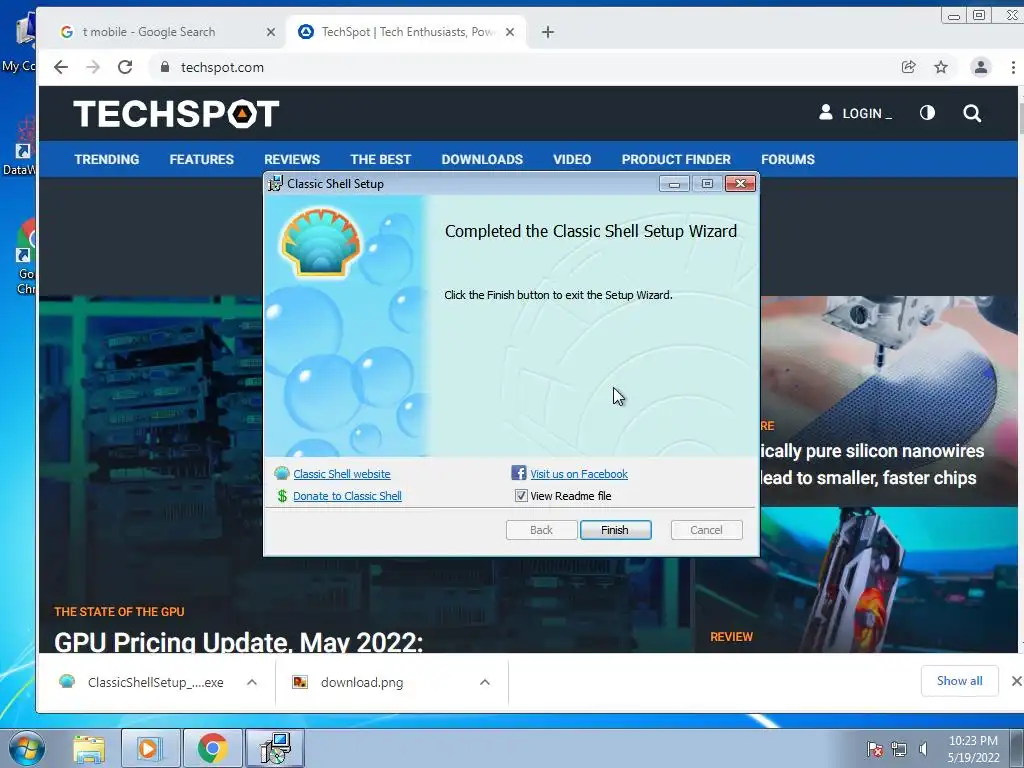The height and width of the screenshot is (768, 1024).
Task: Open the REVIEWS menu item
Action: tap(292, 159)
